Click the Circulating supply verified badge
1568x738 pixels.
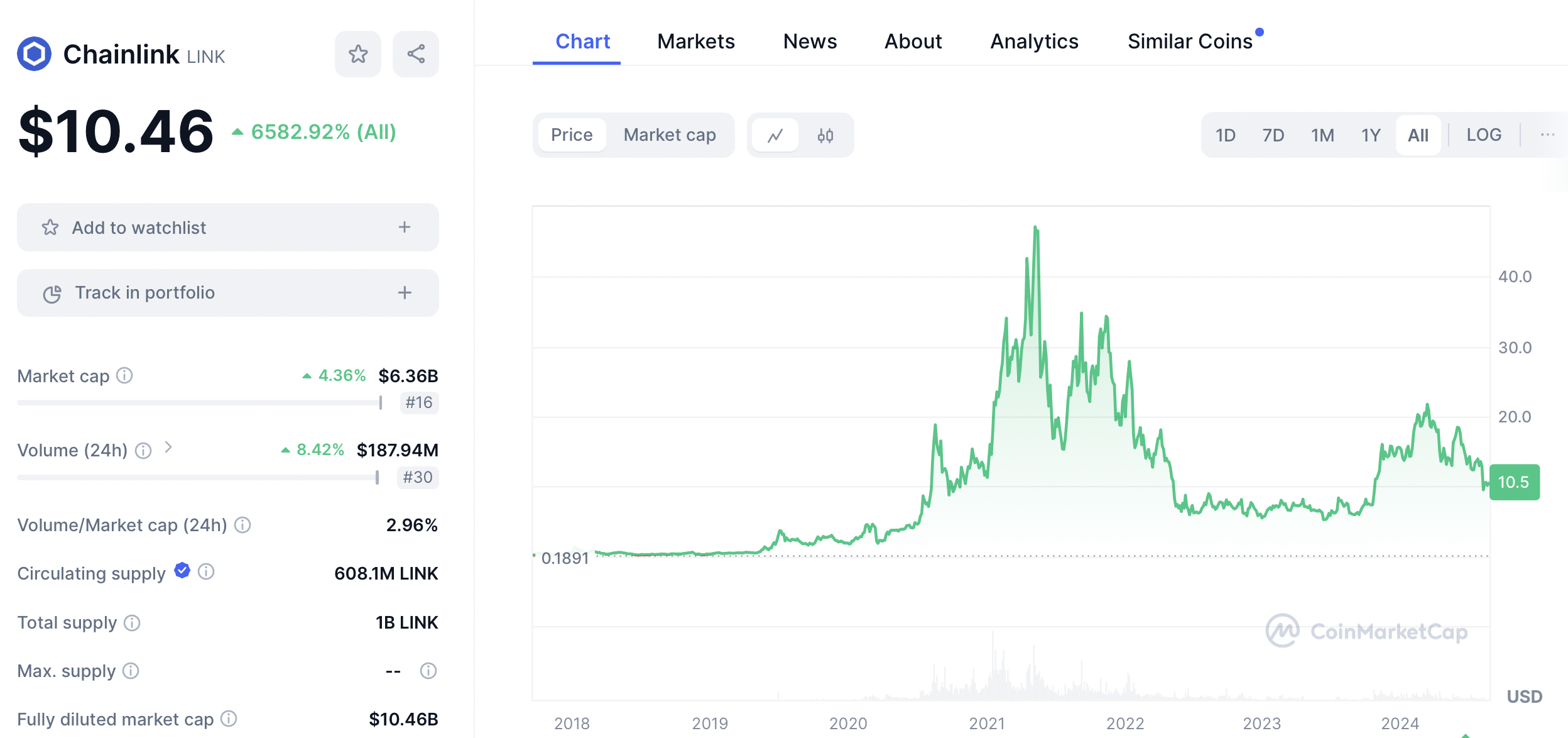click(x=182, y=570)
